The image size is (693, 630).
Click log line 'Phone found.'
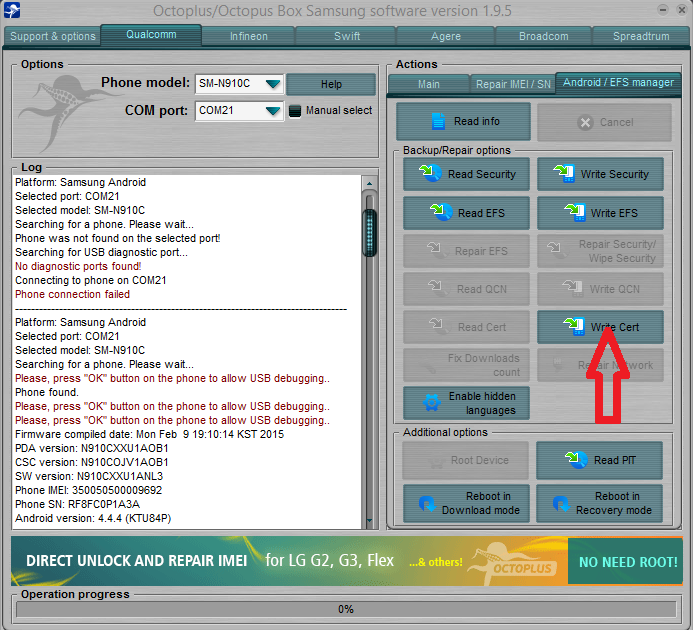click(47, 392)
